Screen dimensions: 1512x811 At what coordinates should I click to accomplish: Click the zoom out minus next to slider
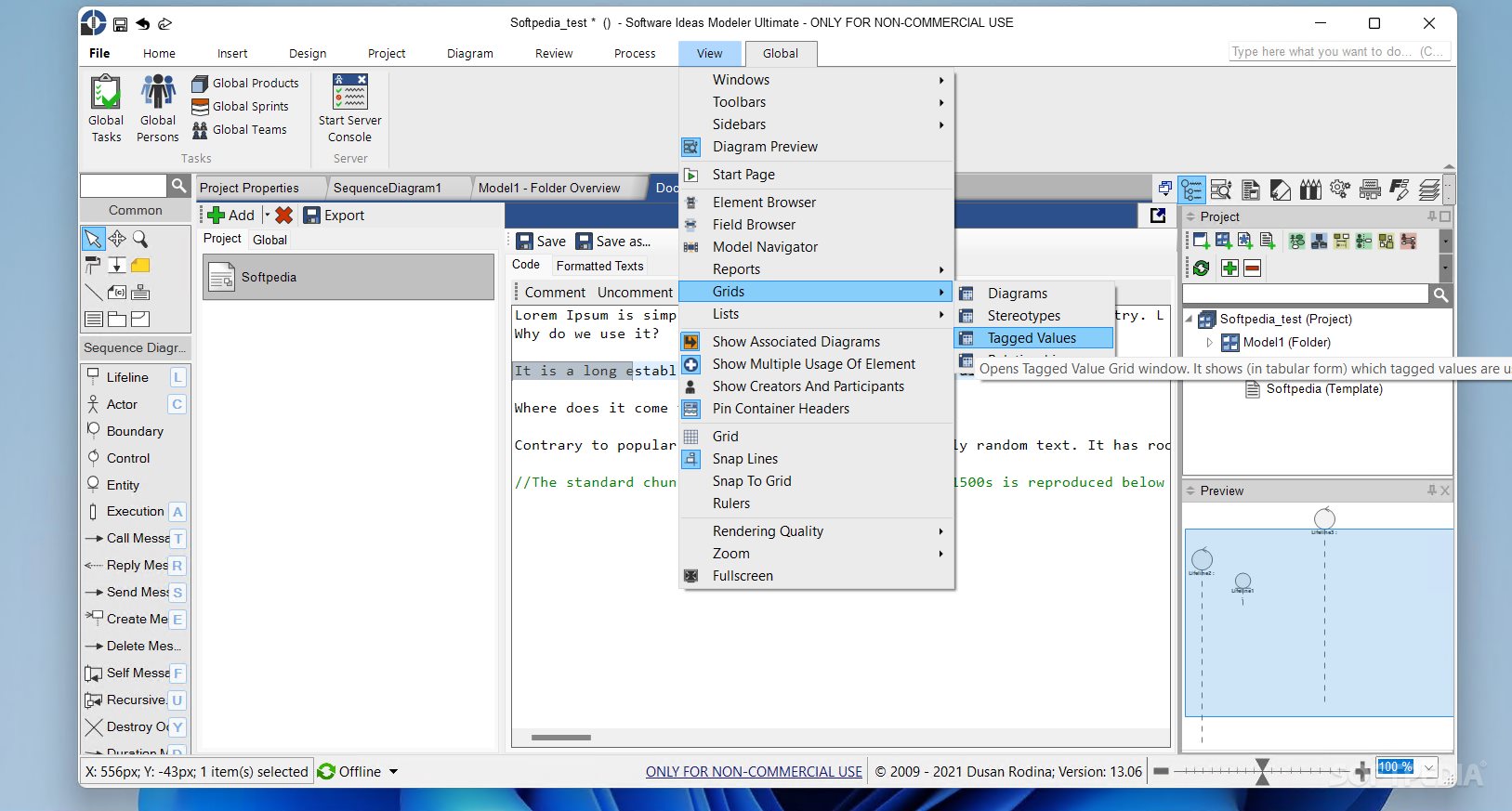point(1161,771)
